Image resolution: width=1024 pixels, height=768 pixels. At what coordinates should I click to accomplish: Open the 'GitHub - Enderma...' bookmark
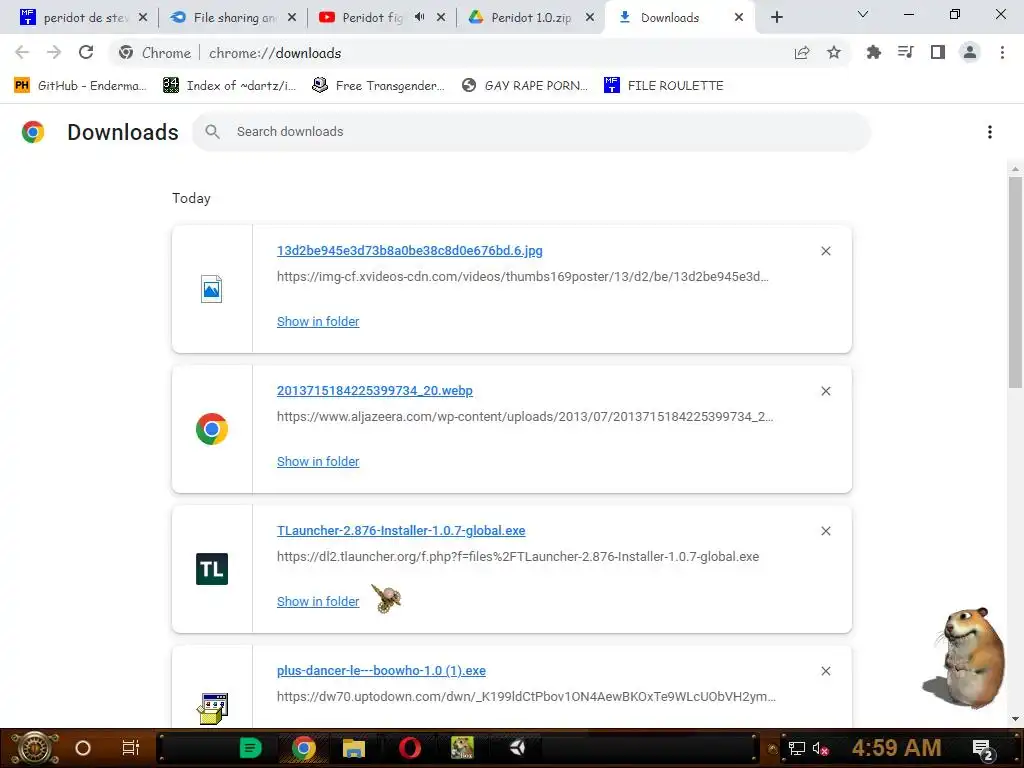(x=80, y=86)
